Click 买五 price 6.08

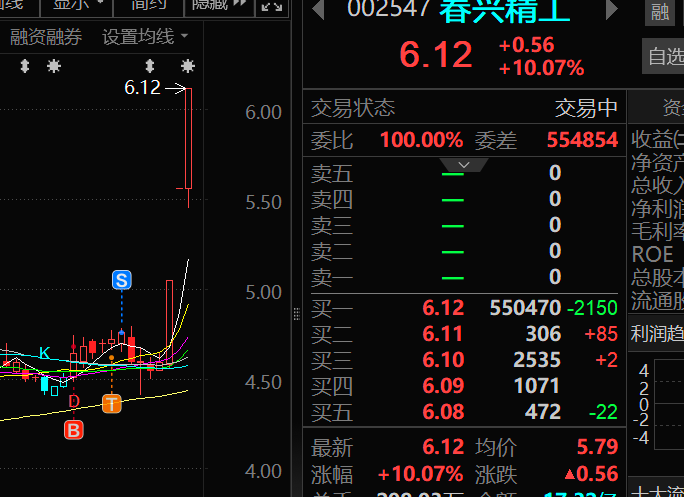[443, 412]
